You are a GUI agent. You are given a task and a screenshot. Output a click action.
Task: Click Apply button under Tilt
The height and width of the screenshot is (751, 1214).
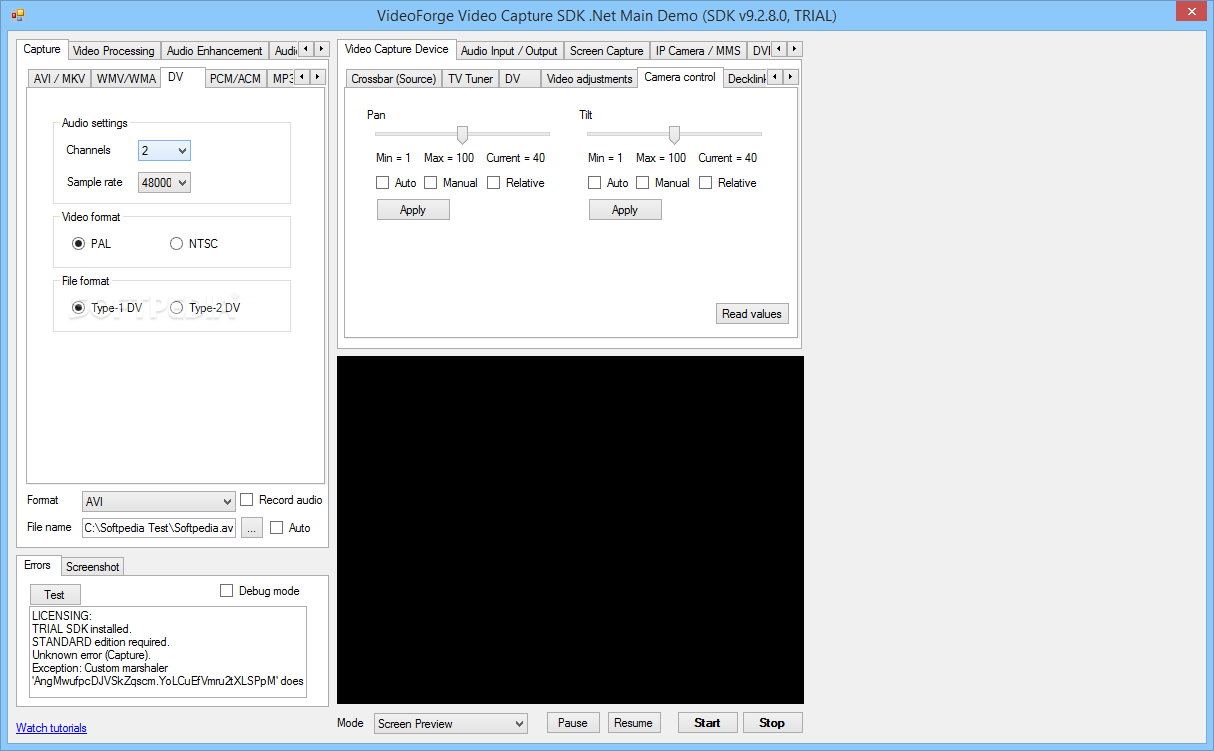tap(625, 210)
